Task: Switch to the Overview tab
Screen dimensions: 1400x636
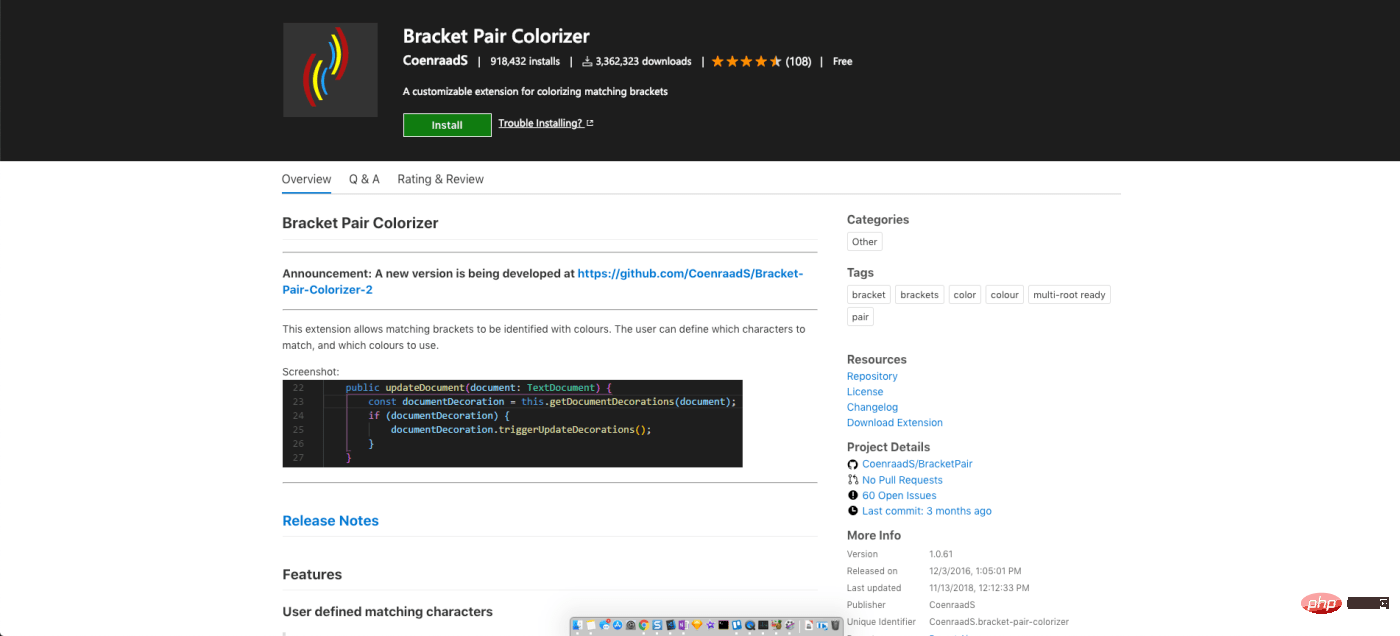Action: 306,179
